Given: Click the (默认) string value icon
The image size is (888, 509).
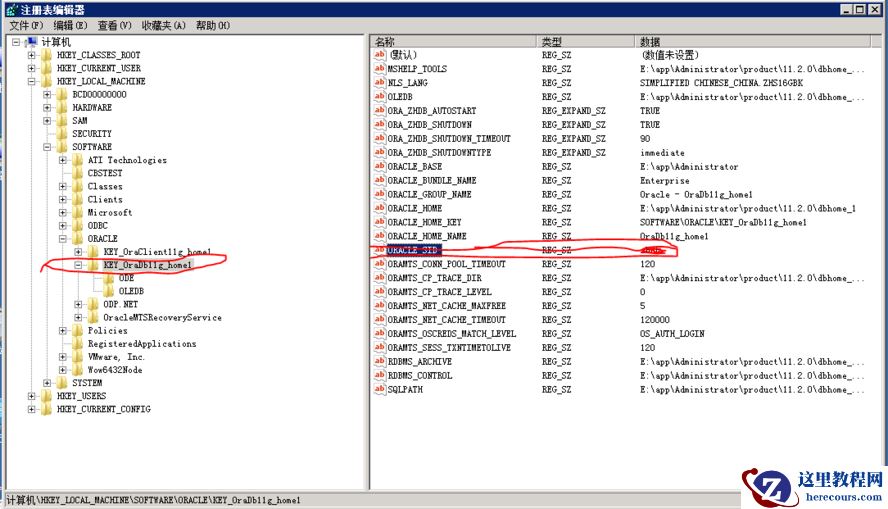Looking at the screenshot, I should pyautogui.click(x=379, y=54).
